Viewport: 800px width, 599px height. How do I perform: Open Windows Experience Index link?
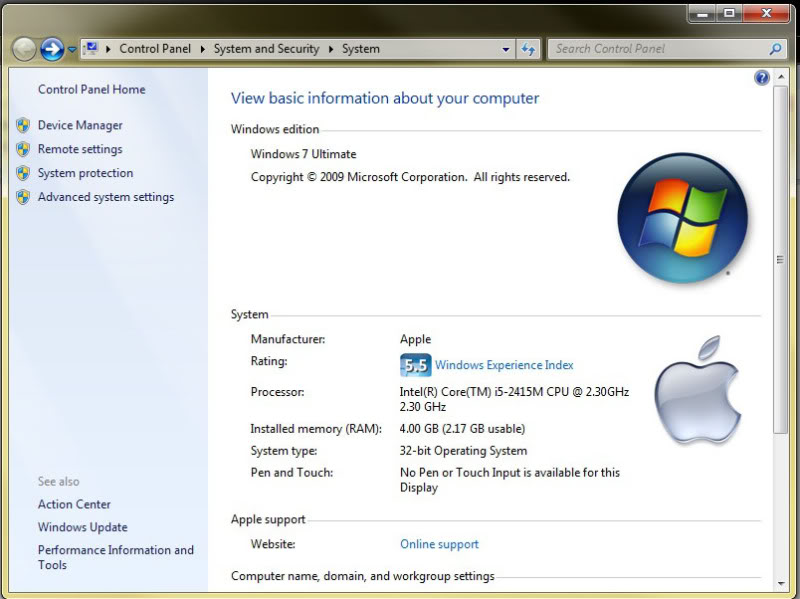[504, 365]
